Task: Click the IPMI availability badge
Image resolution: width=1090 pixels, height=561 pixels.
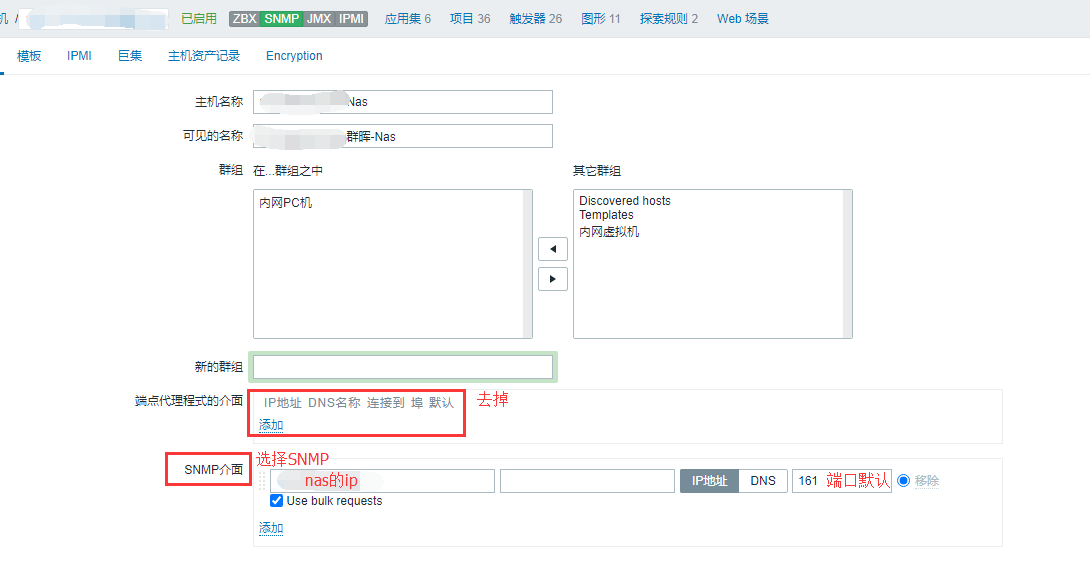Action: 352,19
